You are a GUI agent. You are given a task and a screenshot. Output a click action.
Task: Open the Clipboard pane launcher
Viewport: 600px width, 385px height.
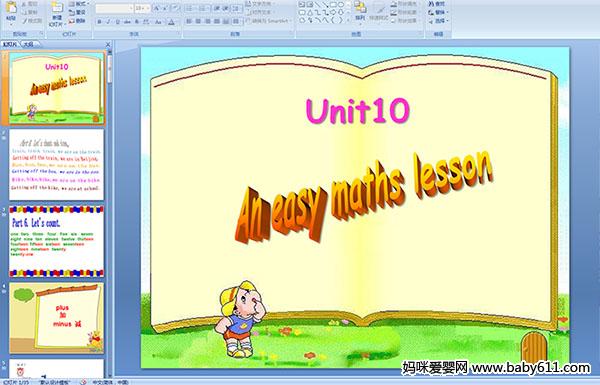pyautogui.click(x=41, y=34)
